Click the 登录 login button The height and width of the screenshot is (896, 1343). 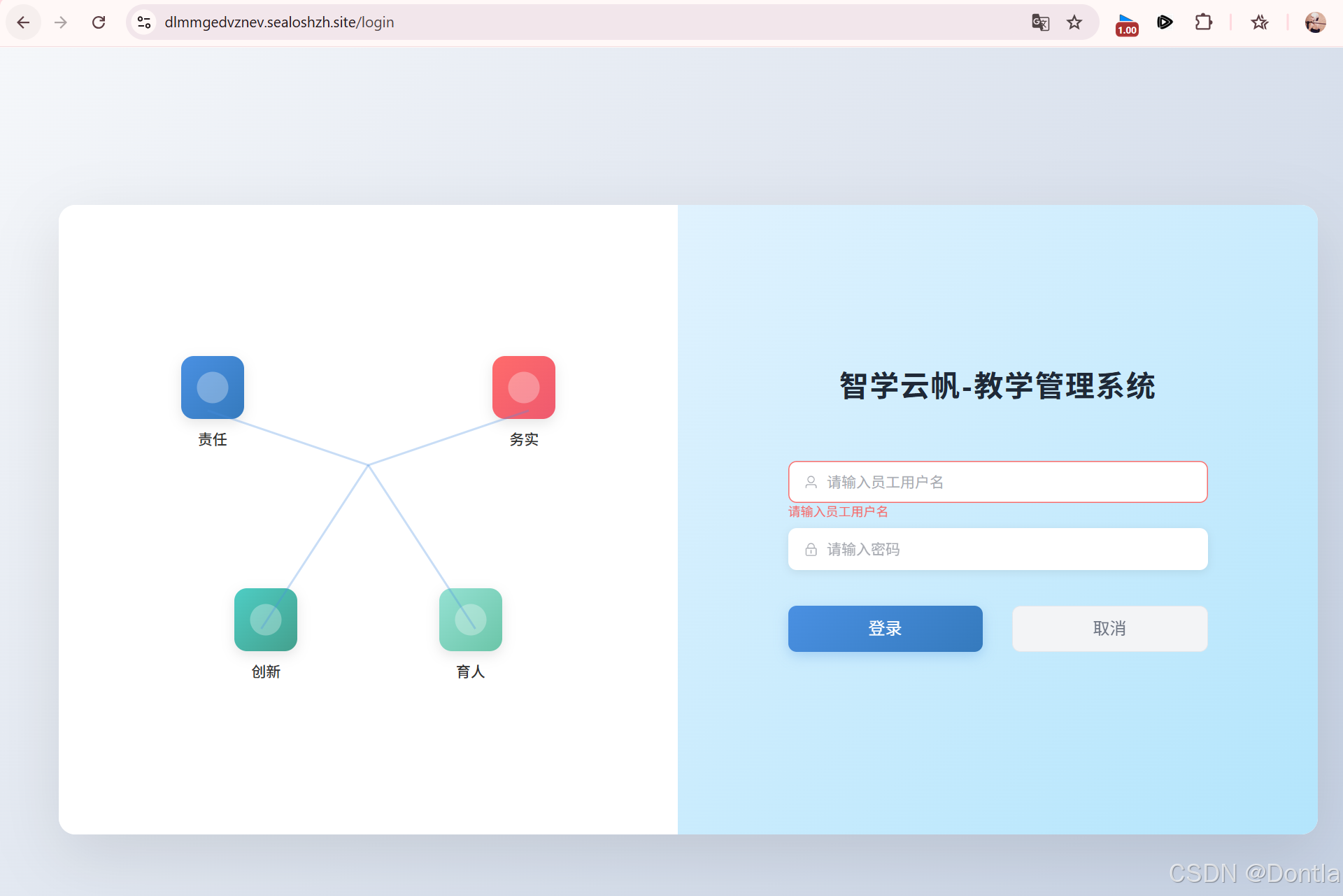coord(885,629)
